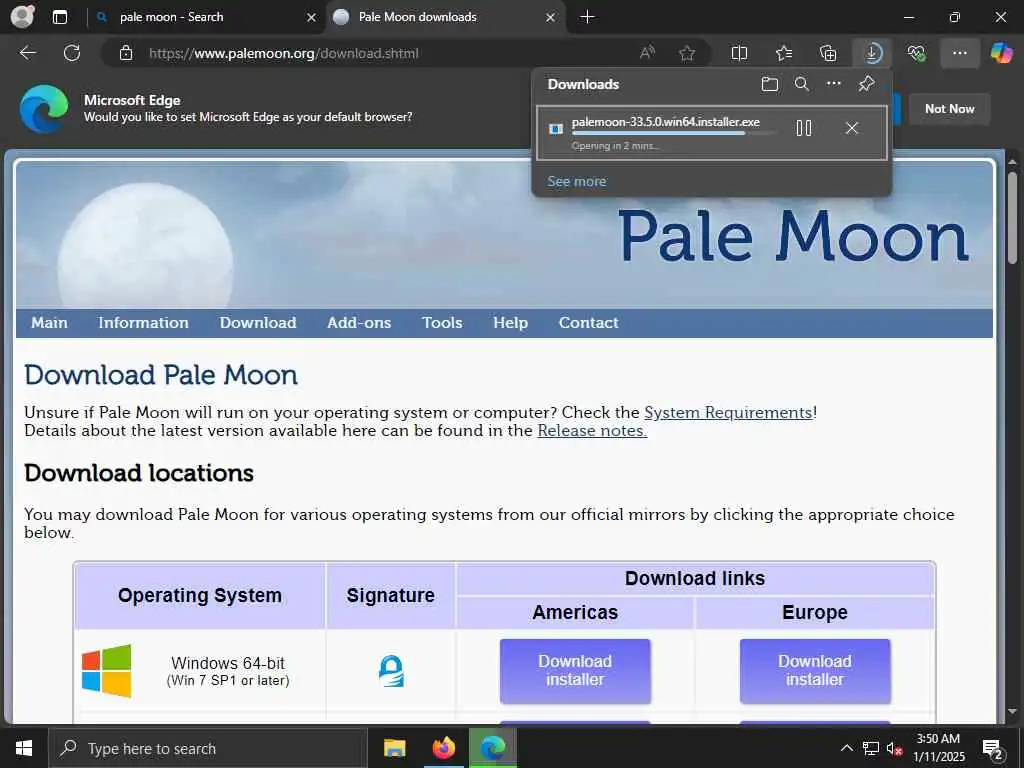
Task: Click Not Now on default browser prompt
Action: 950,109
